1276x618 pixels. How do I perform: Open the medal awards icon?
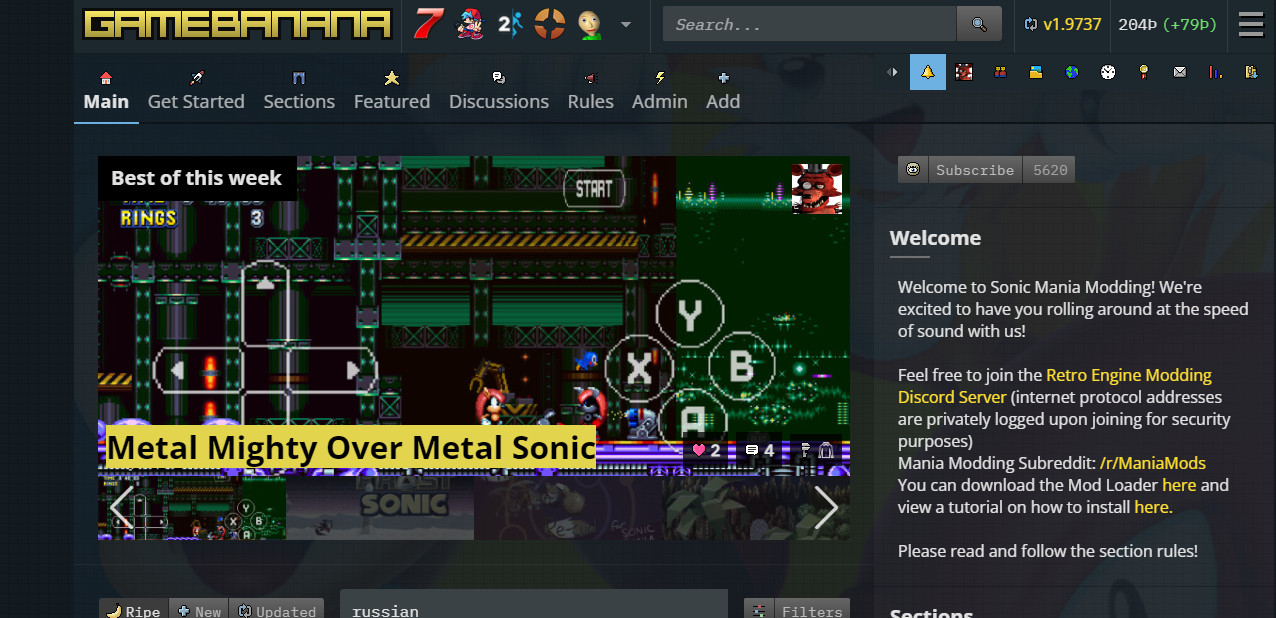[x=1143, y=71]
